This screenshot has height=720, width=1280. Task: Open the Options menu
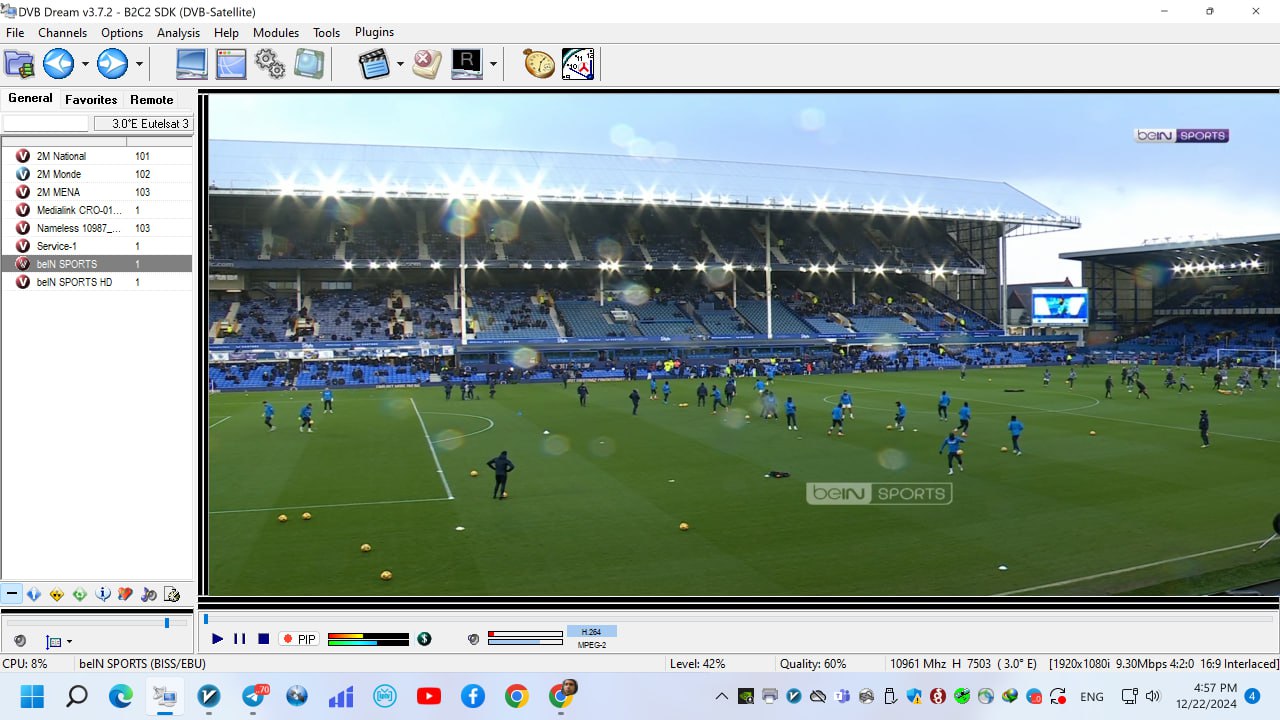pyautogui.click(x=122, y=32)
